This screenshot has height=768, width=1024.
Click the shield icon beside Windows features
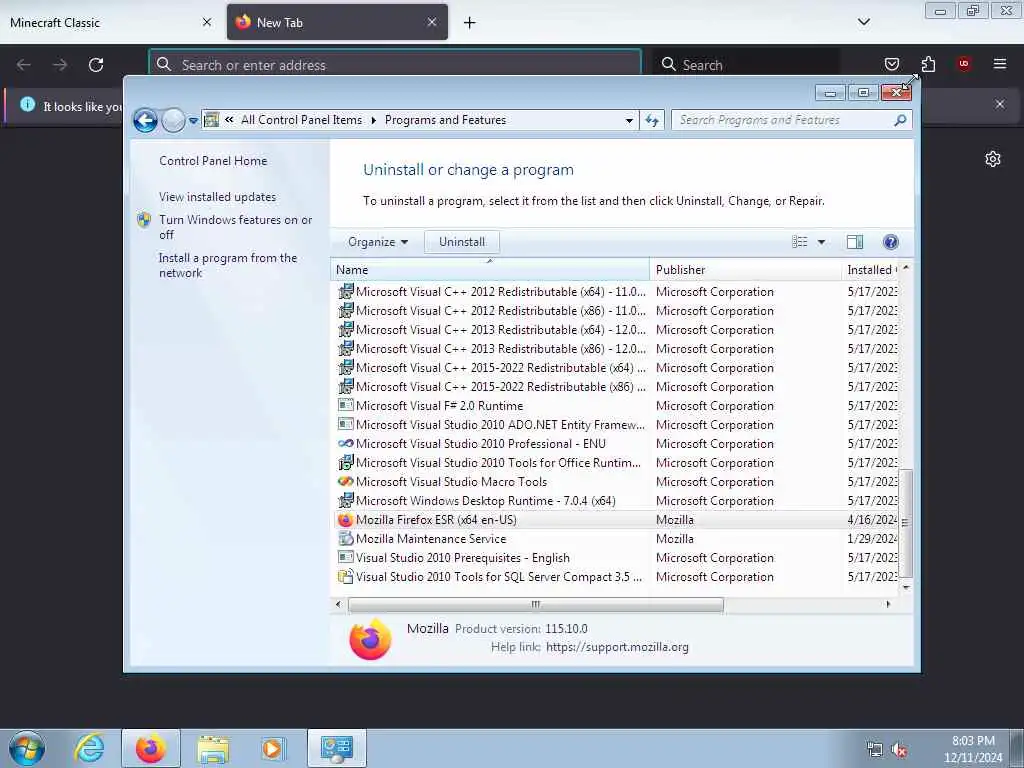coord(144,220)
